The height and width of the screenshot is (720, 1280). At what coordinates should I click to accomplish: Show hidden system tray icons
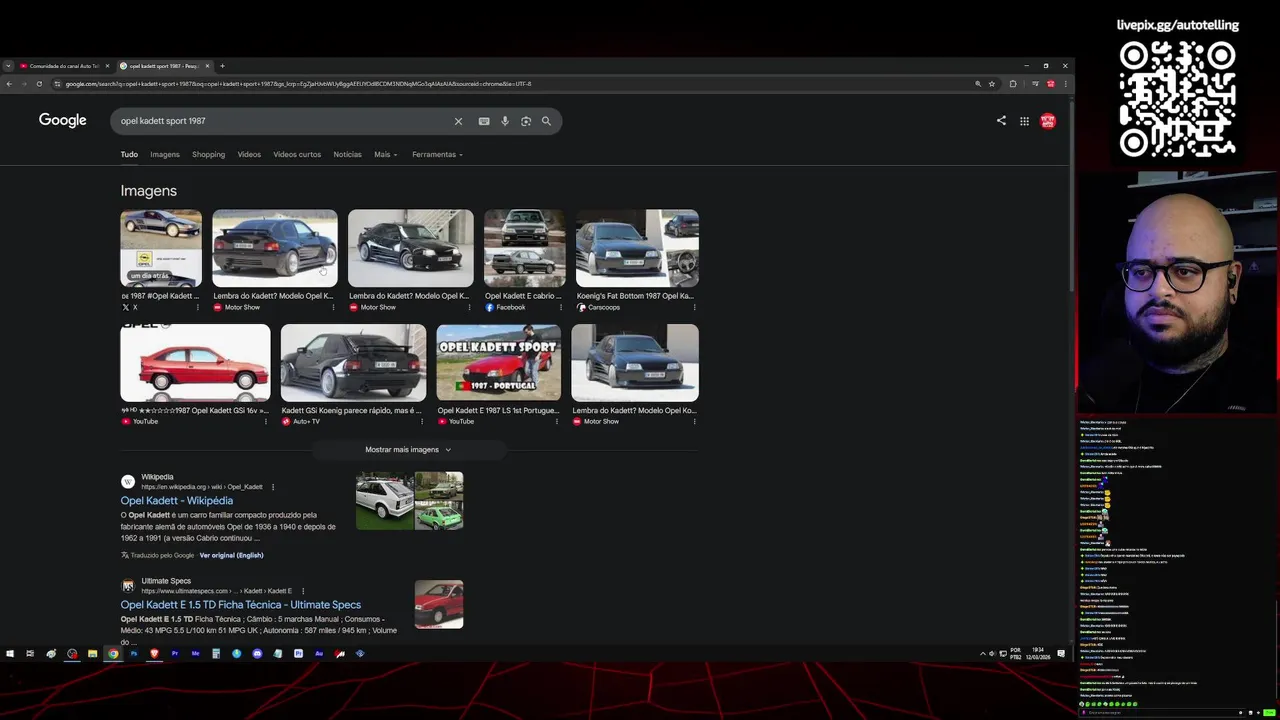pos(982,654)
